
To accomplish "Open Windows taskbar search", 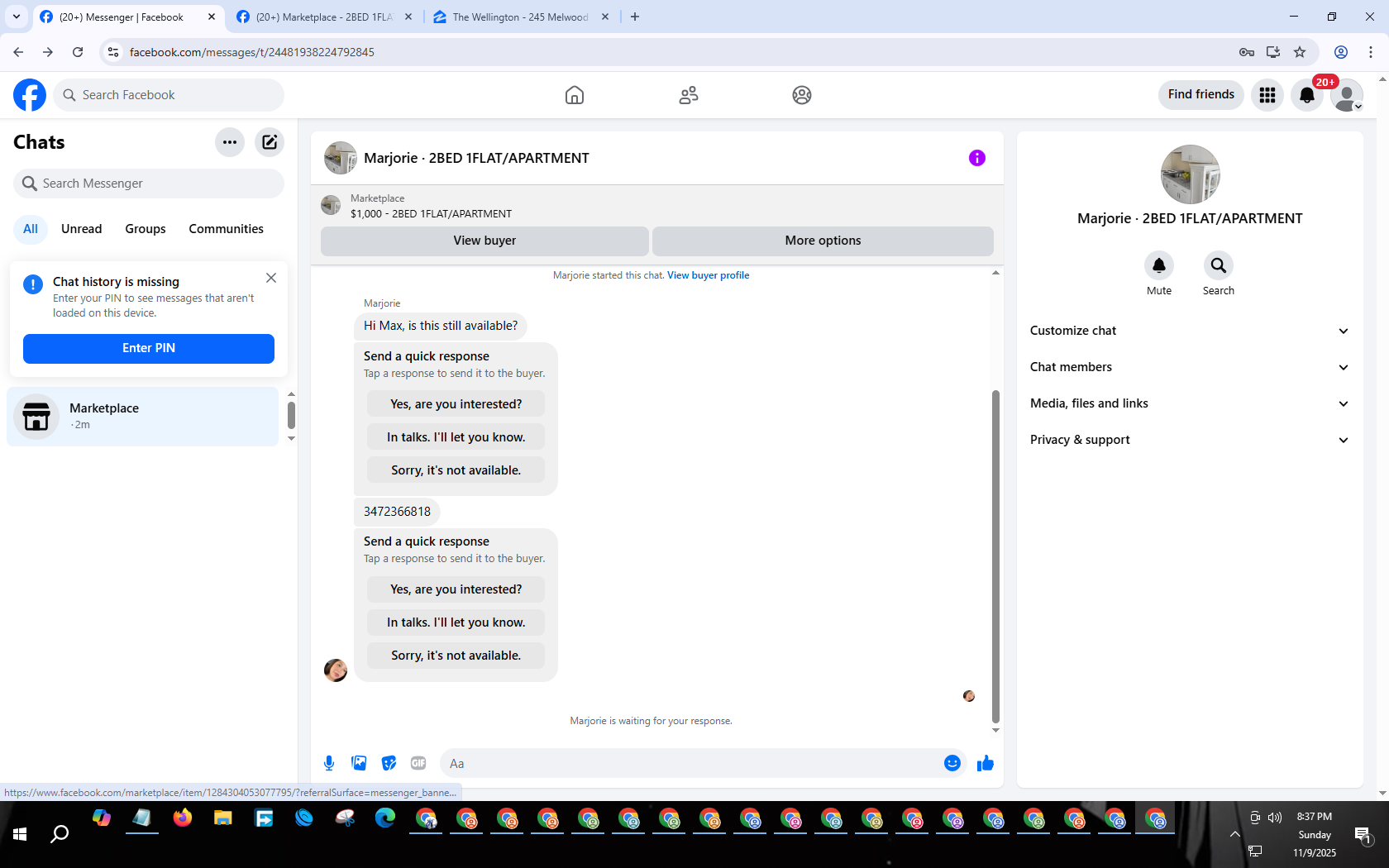I will tap(60, 834).
